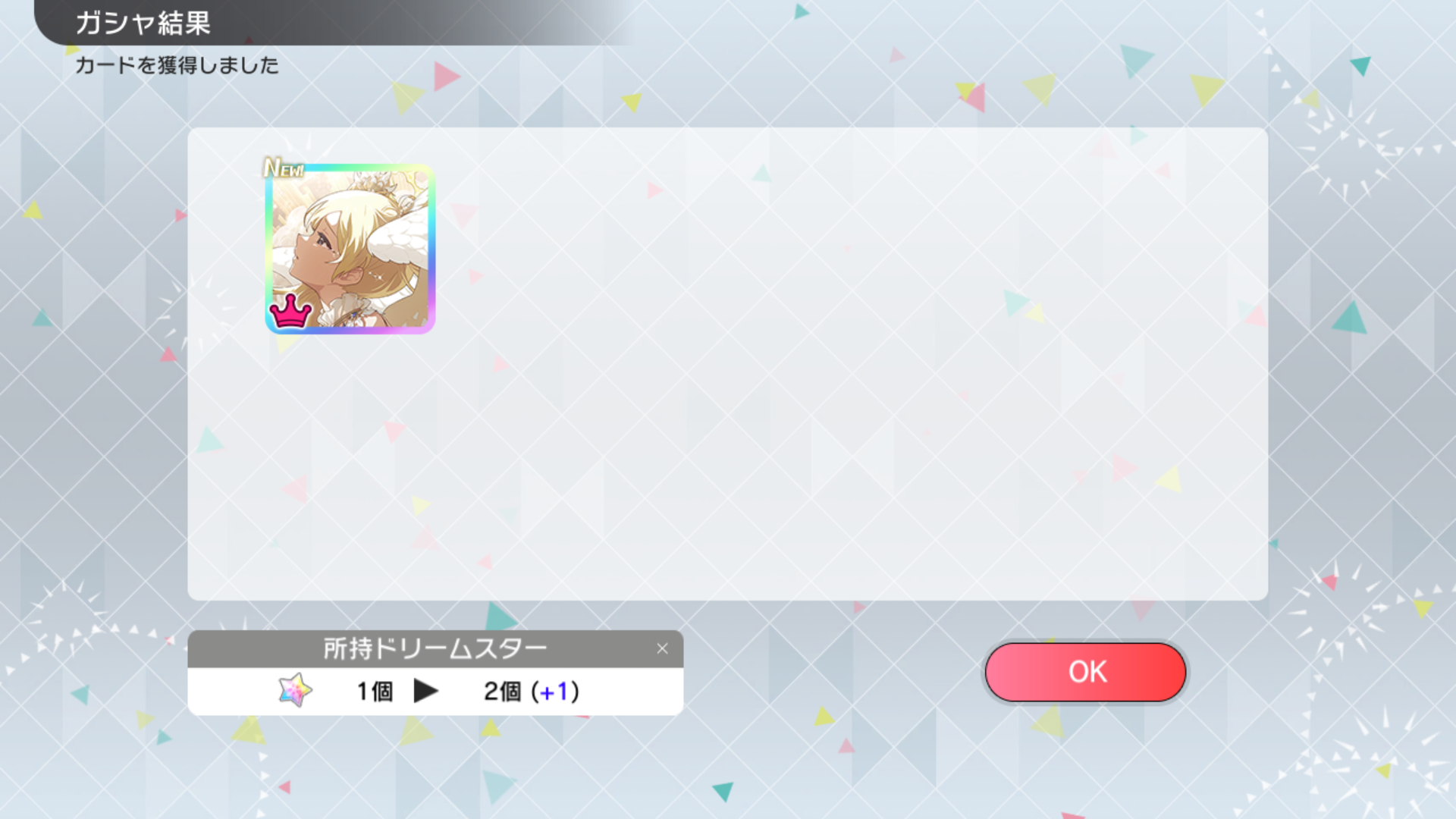Tap the blue +1 increment text
The width and height of the screenshot is (1456, 819).
pyautogui.click(x=553, y=692)
